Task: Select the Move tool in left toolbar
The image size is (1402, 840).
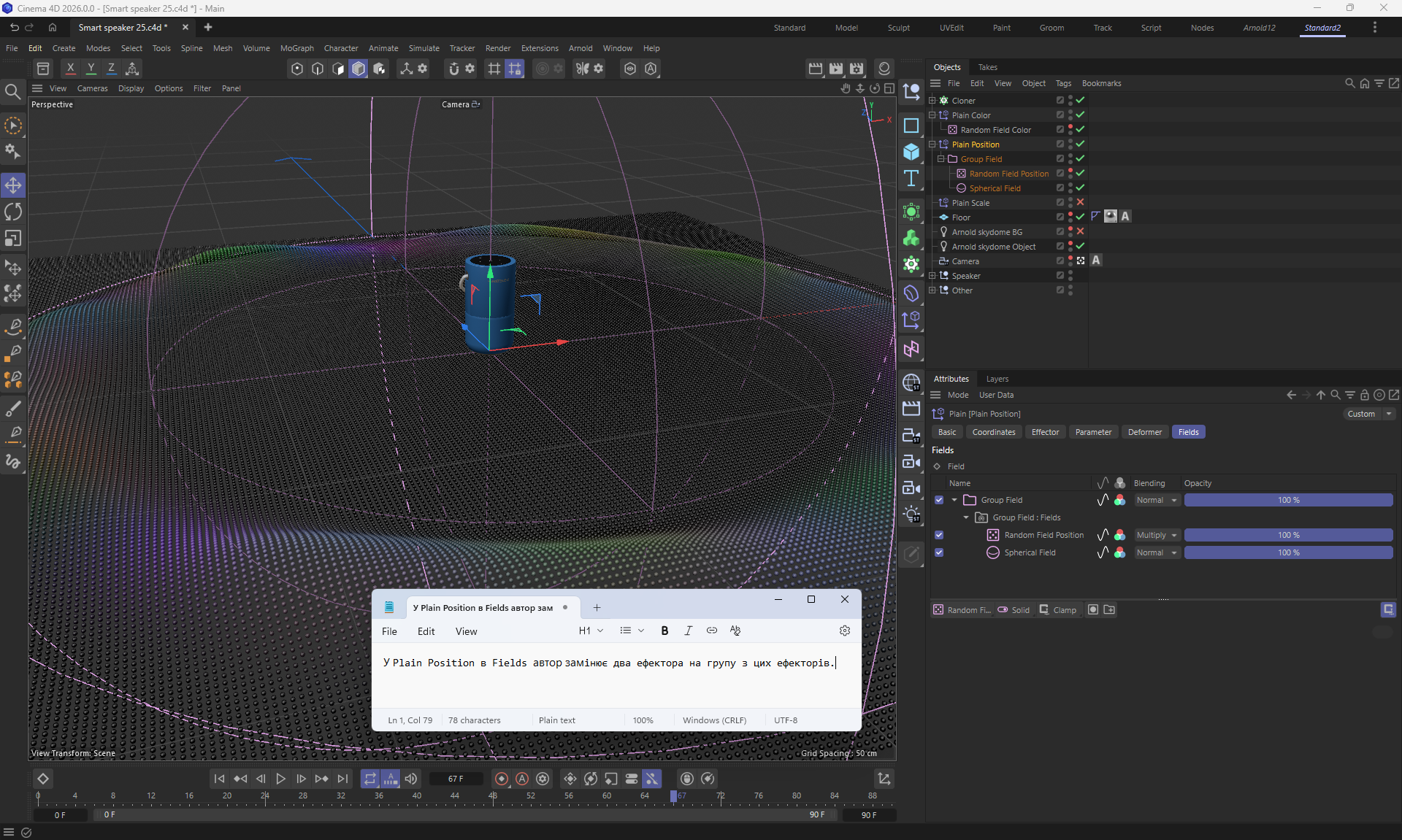Action: click(x=13, y=185)
